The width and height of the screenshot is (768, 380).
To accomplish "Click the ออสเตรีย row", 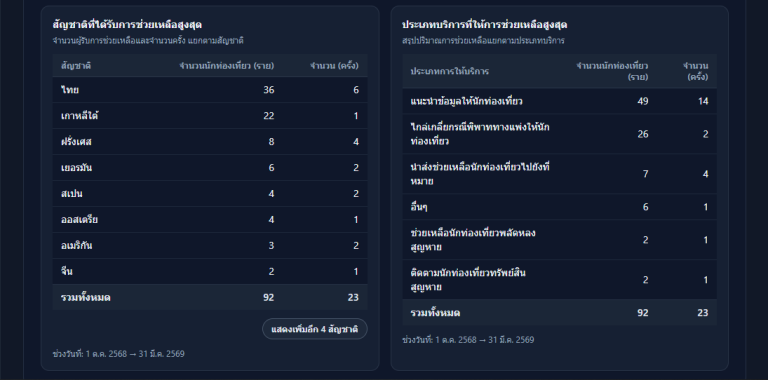I will pos(210,219).
